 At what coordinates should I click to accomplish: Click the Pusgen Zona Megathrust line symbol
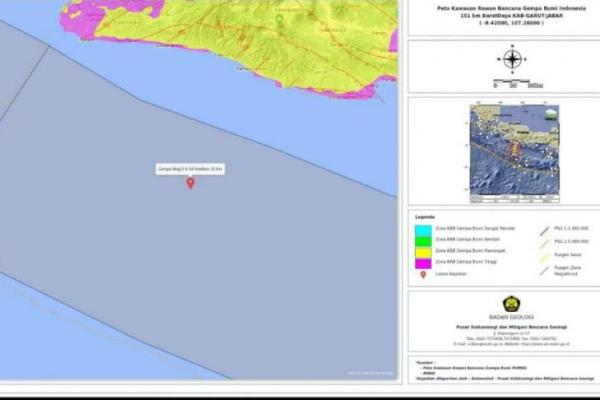(544, 271)
